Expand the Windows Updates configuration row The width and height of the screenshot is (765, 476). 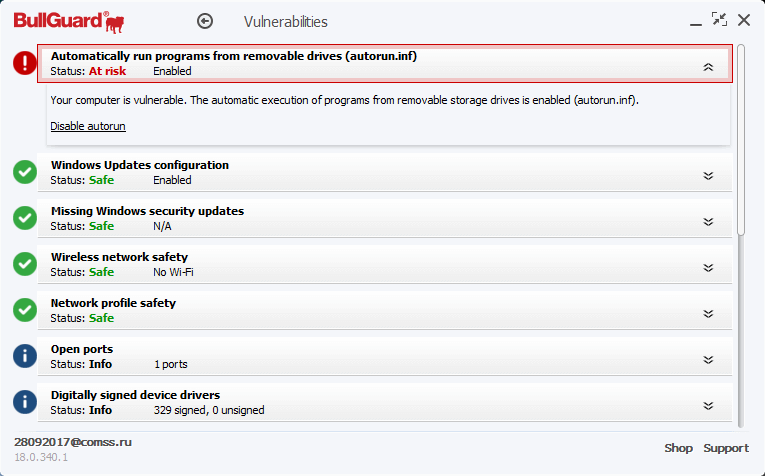pyautogui.click(x=708, y=176)
